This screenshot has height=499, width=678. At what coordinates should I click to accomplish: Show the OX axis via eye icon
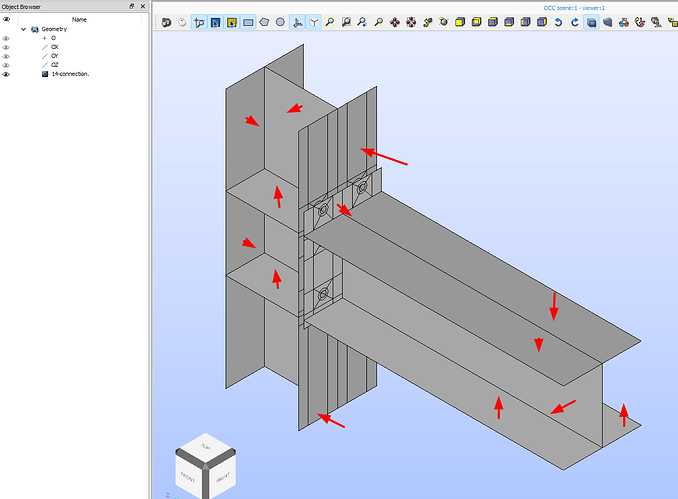tap(6, 47)
